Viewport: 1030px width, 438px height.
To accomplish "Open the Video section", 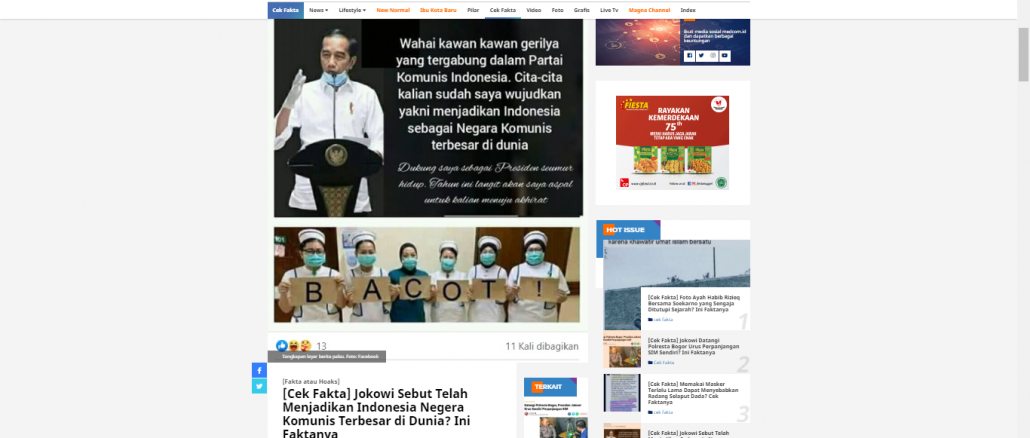I will tap(533, 10).
